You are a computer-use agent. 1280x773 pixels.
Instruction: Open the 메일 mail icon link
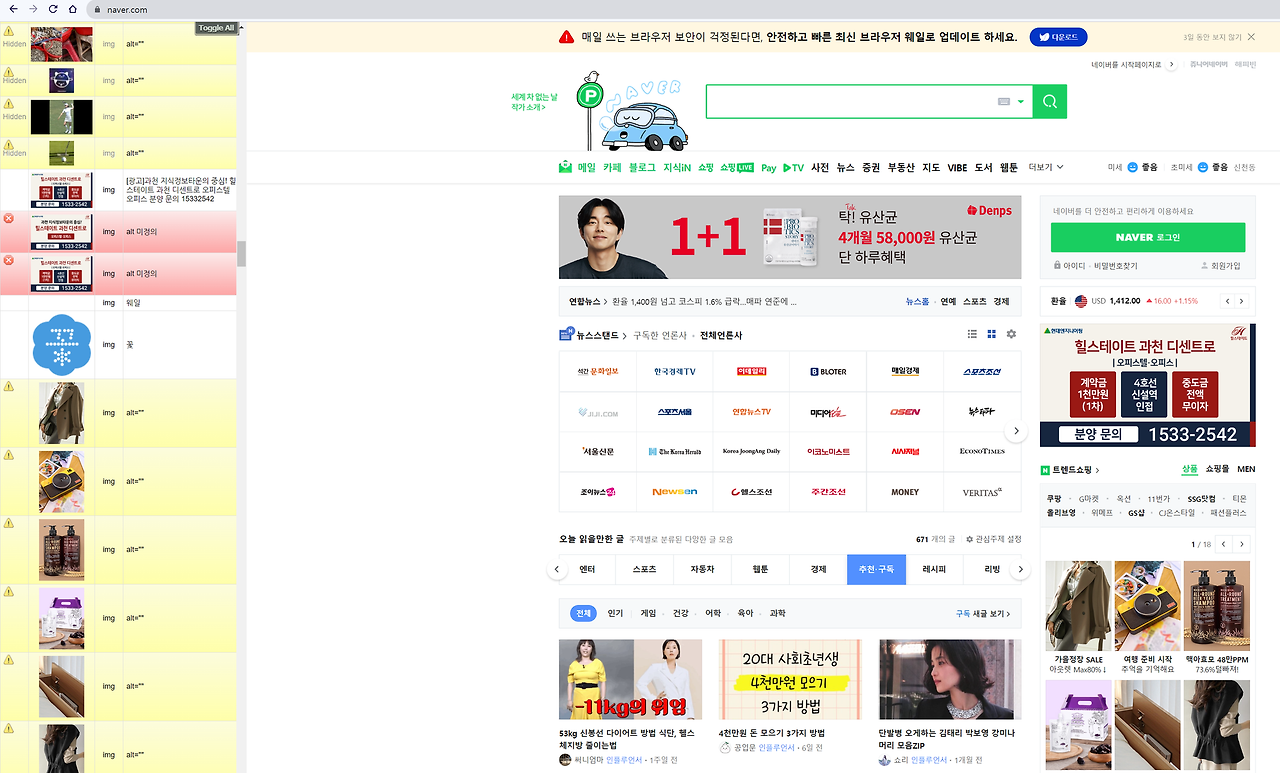tap(577, 167)
